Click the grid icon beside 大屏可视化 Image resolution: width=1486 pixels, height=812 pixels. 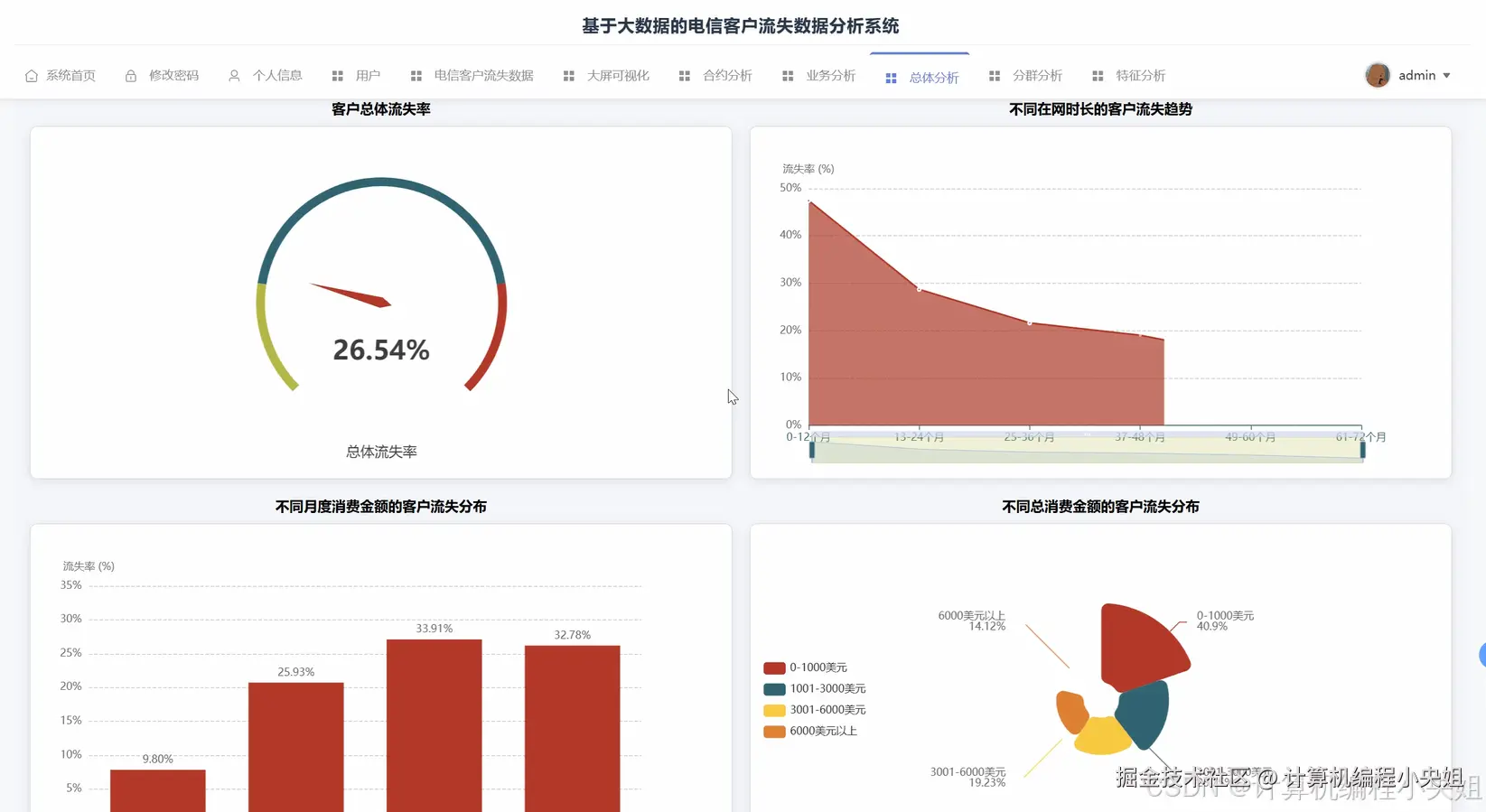569,76
